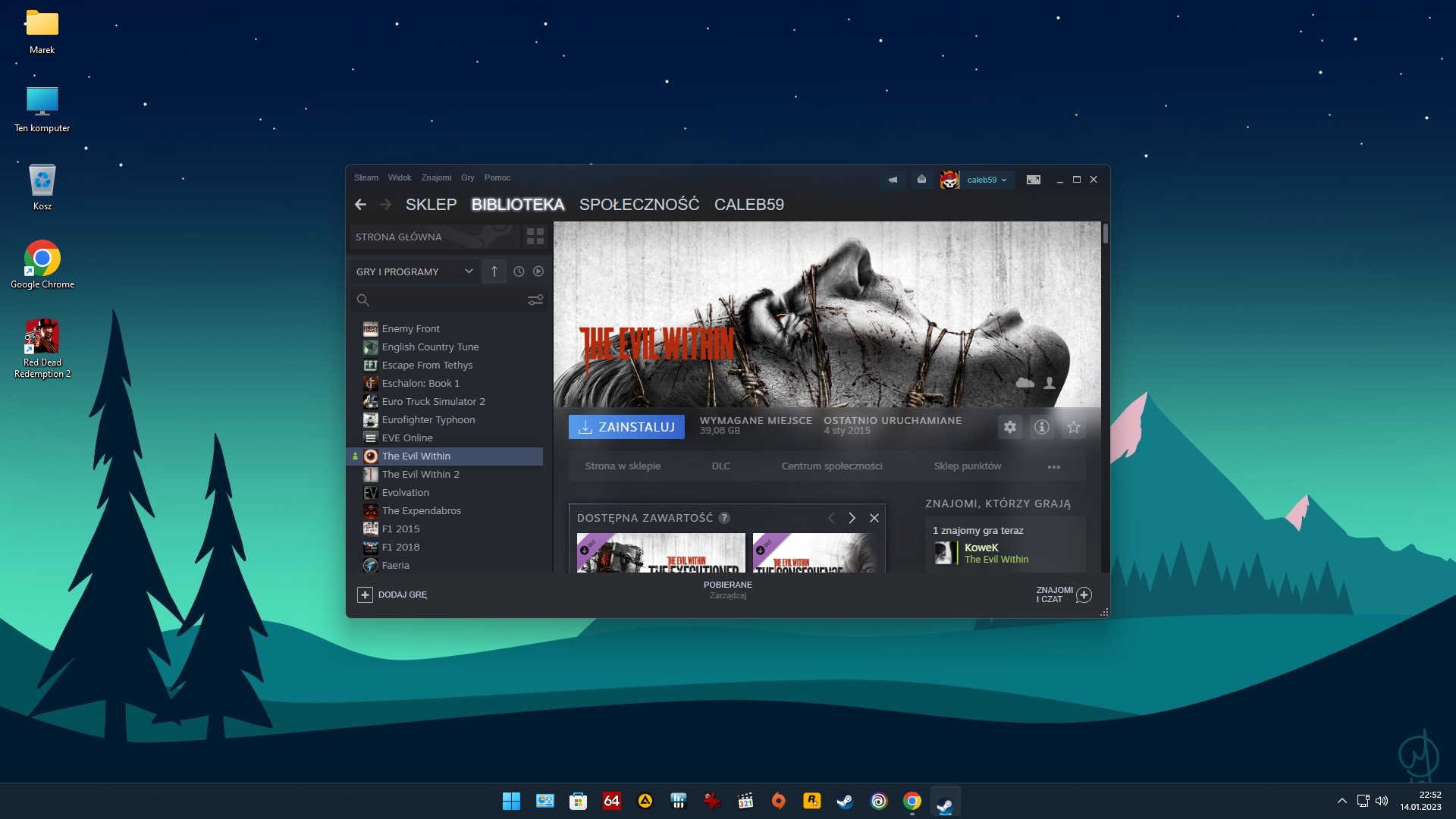
Task: Open advanced library filter options
Action: [535, 300]
